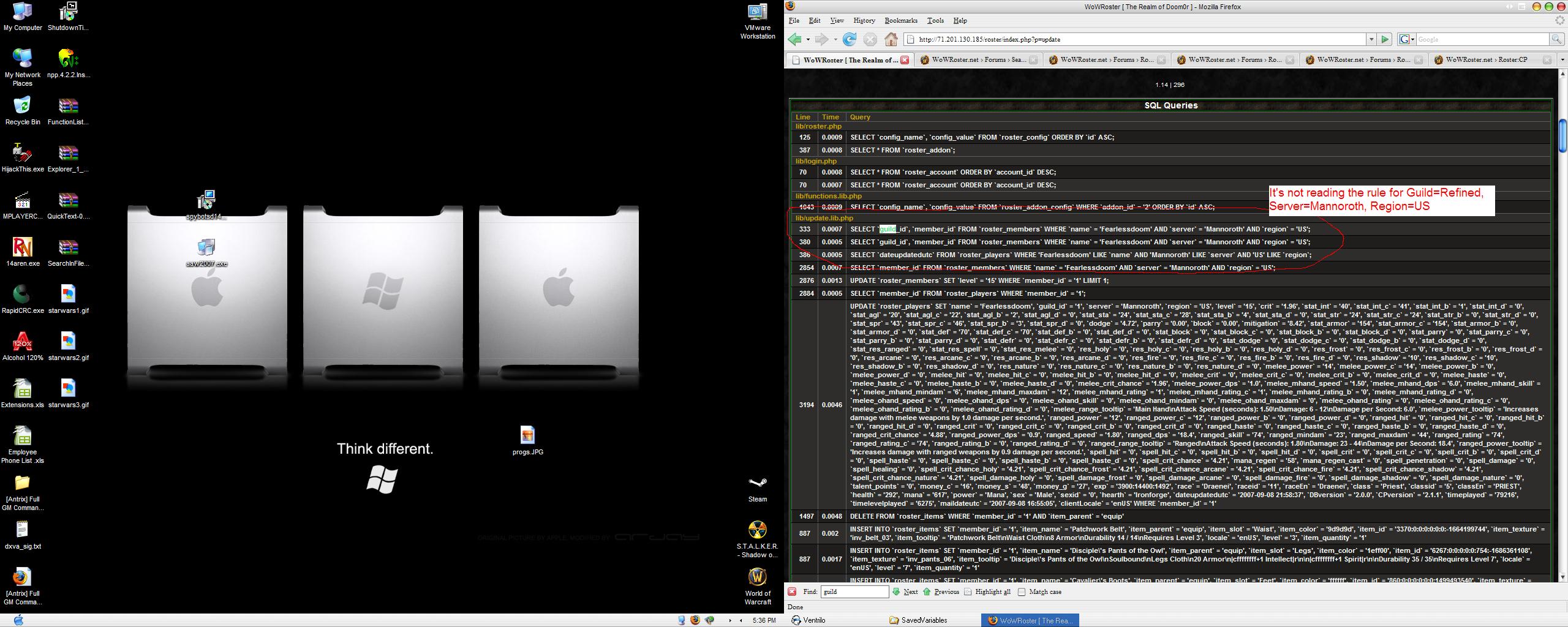This screenshot has height=627, width=1568.
Task: Select the aaw2007.exe desktop icon
Action: [x=206, y=252]
